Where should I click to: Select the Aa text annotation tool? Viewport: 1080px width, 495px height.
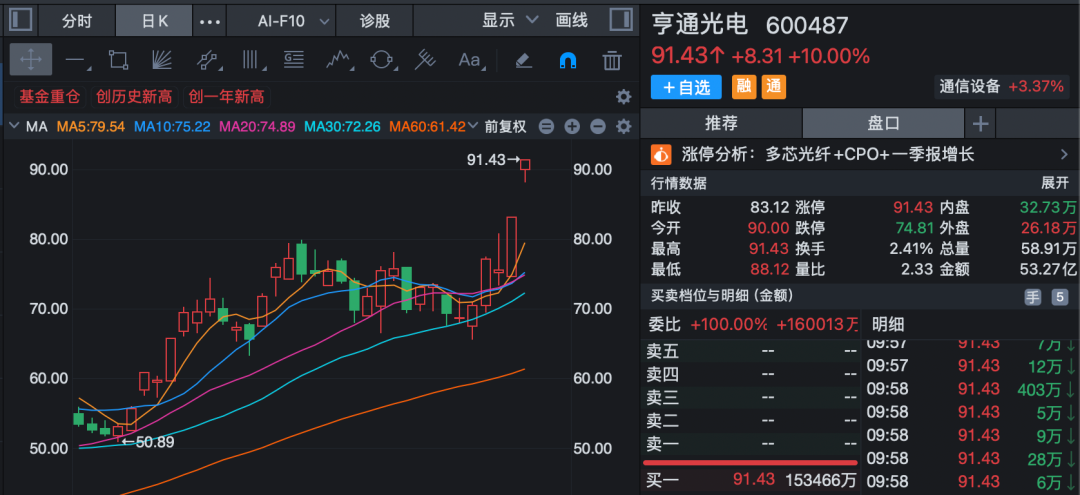[x=470, y=61]
